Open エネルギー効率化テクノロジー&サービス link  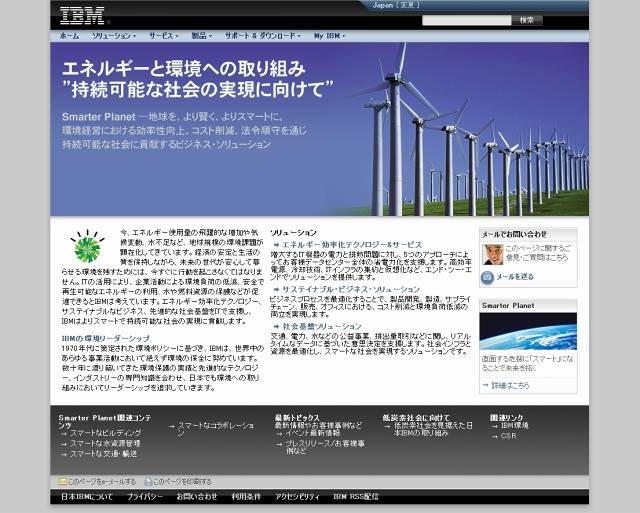352,245
